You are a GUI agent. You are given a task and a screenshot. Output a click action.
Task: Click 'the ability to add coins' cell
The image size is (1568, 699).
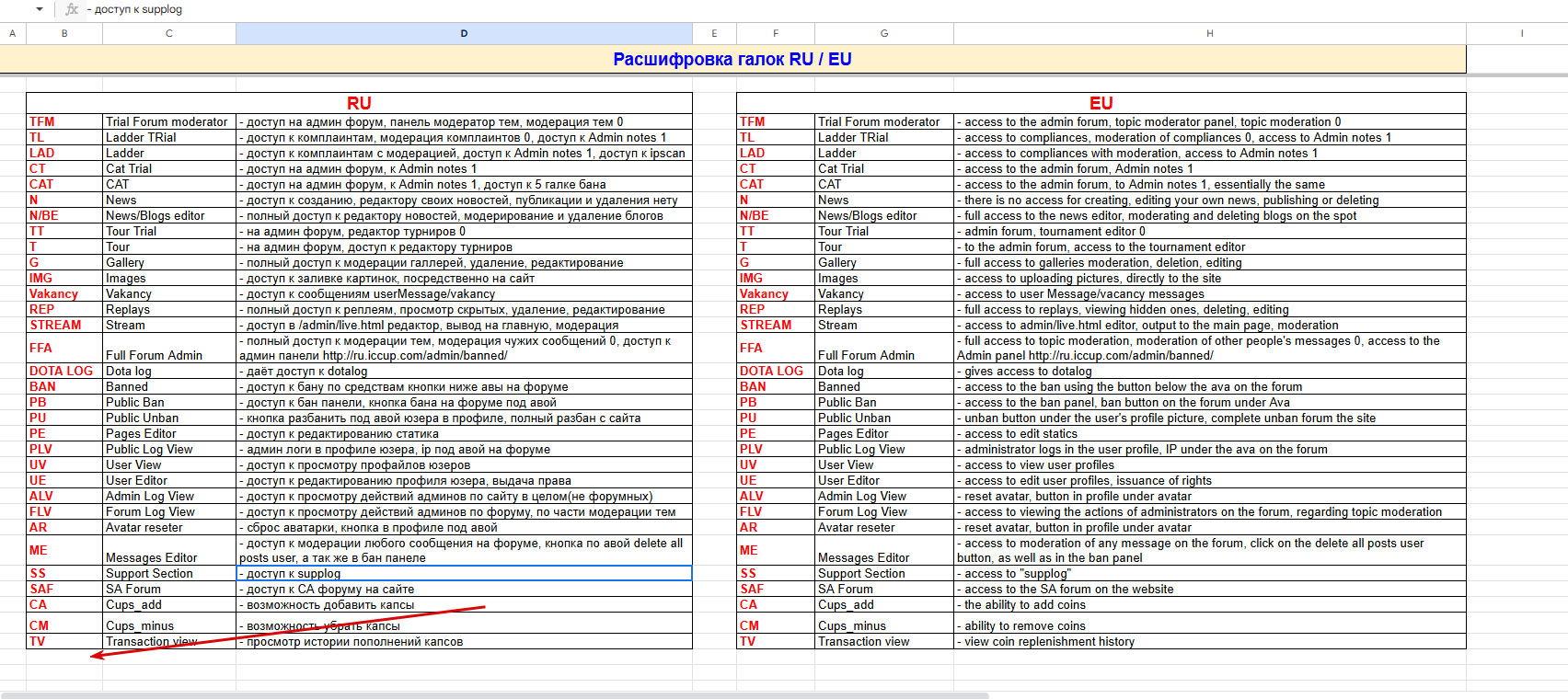[1210, 604]
